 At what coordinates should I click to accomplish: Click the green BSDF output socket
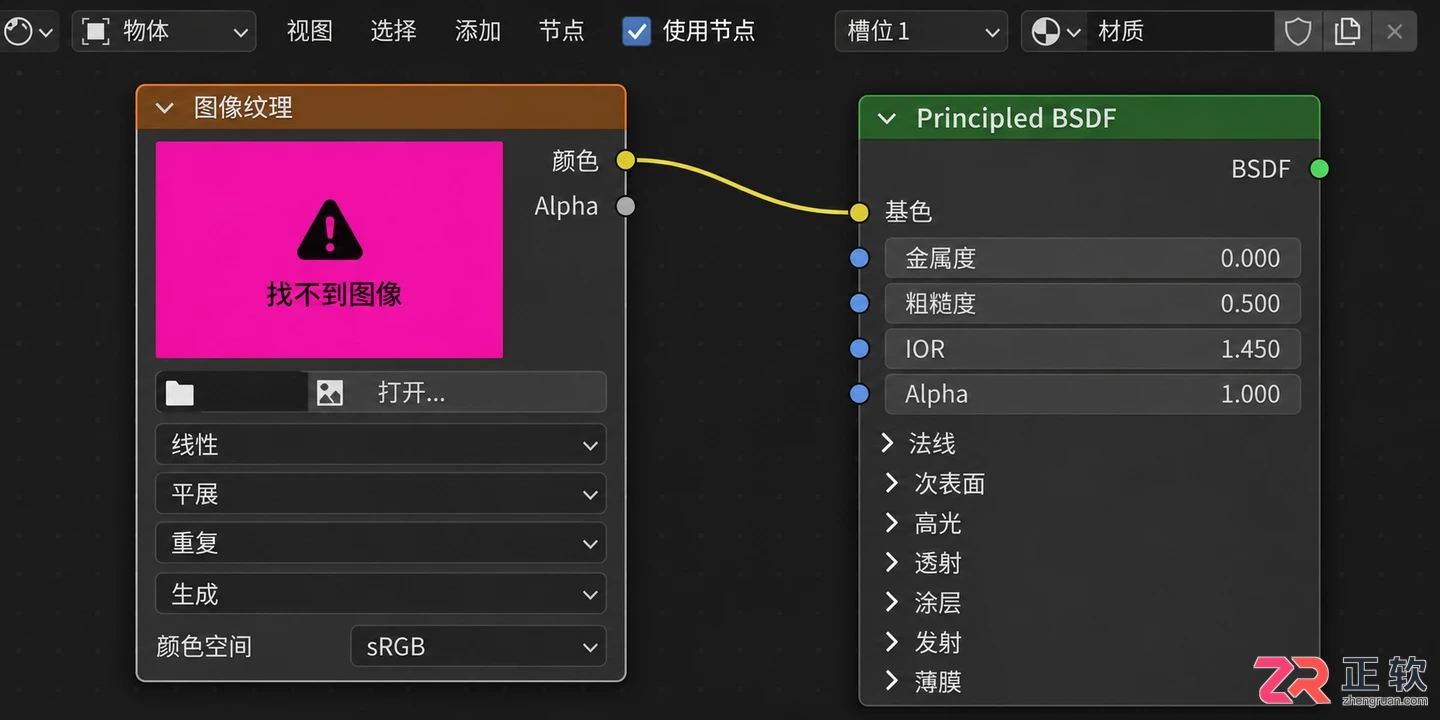(1320, 169)
